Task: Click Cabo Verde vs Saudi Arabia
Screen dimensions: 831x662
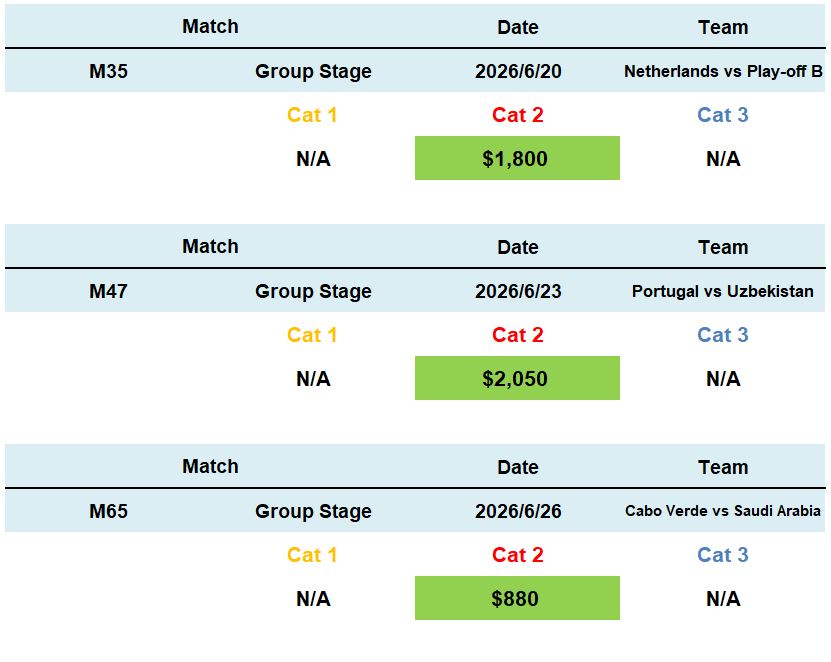Action: (x=723, y=511)
